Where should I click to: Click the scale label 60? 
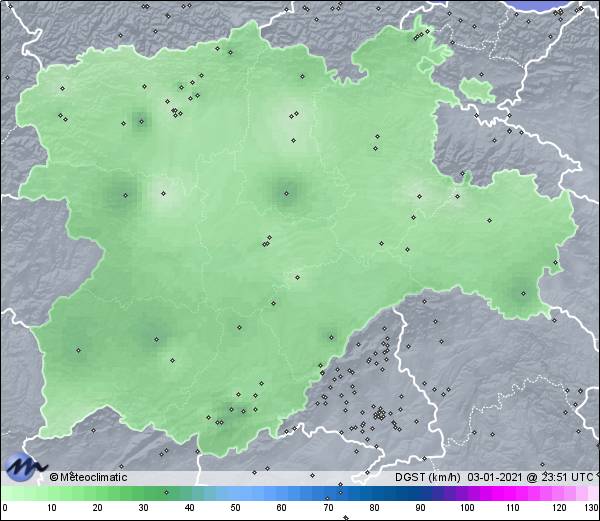pos(282,508)
